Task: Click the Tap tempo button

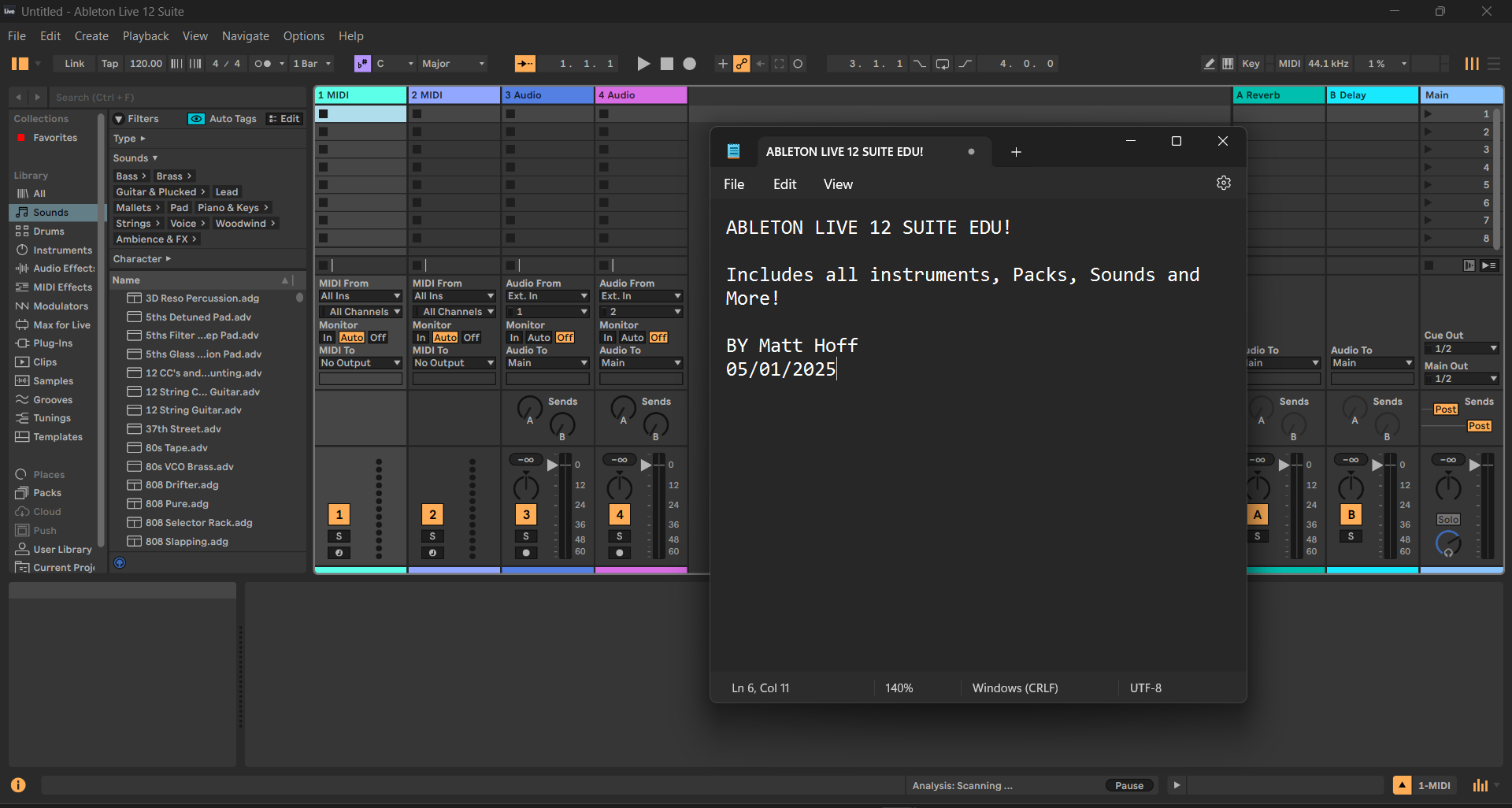Action: point(109,64)
